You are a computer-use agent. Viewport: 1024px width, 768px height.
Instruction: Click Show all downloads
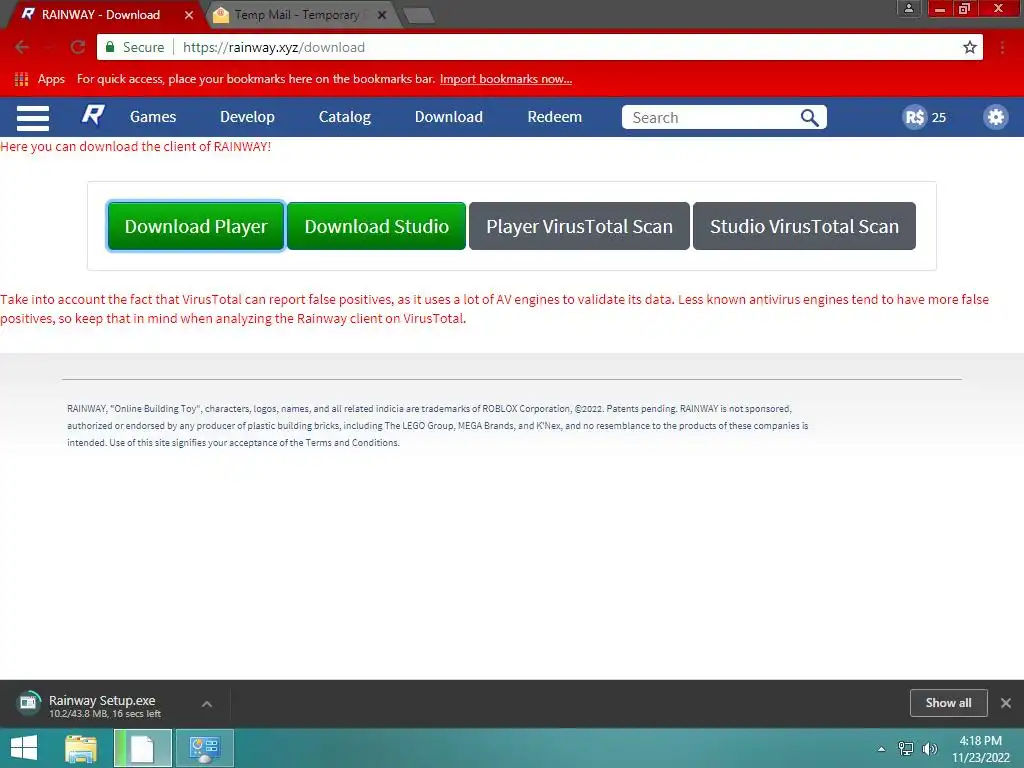click(948, 703)
